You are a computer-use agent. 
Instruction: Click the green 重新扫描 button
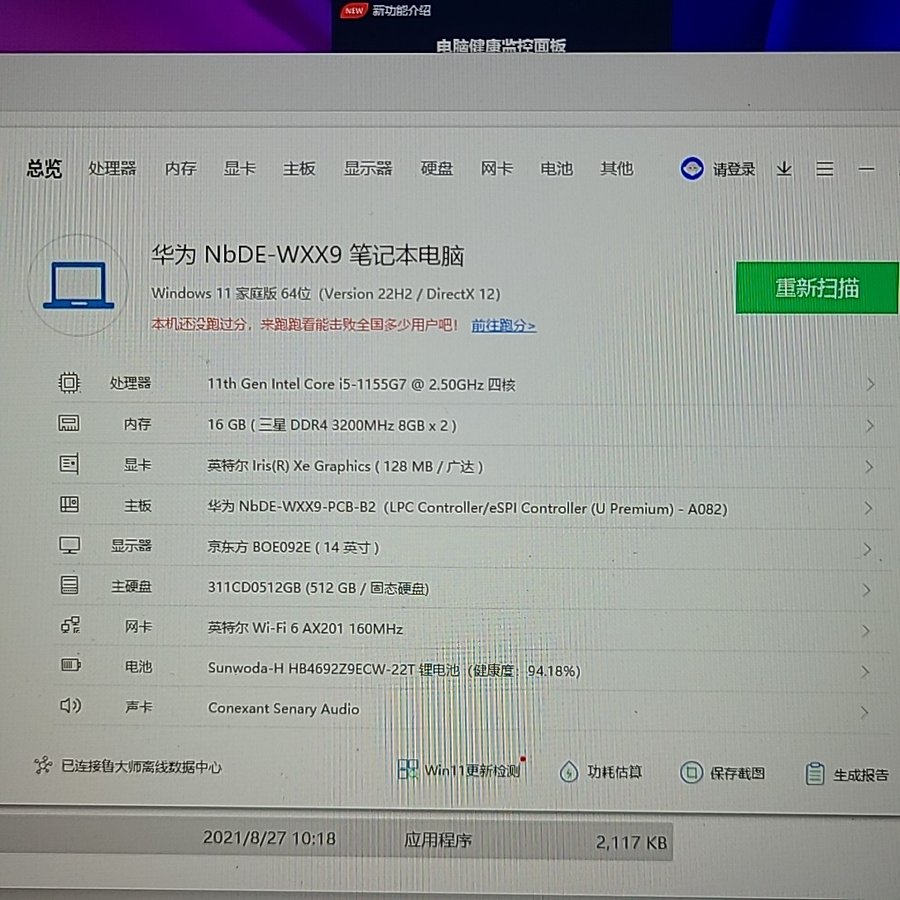[x=816, y=288]
